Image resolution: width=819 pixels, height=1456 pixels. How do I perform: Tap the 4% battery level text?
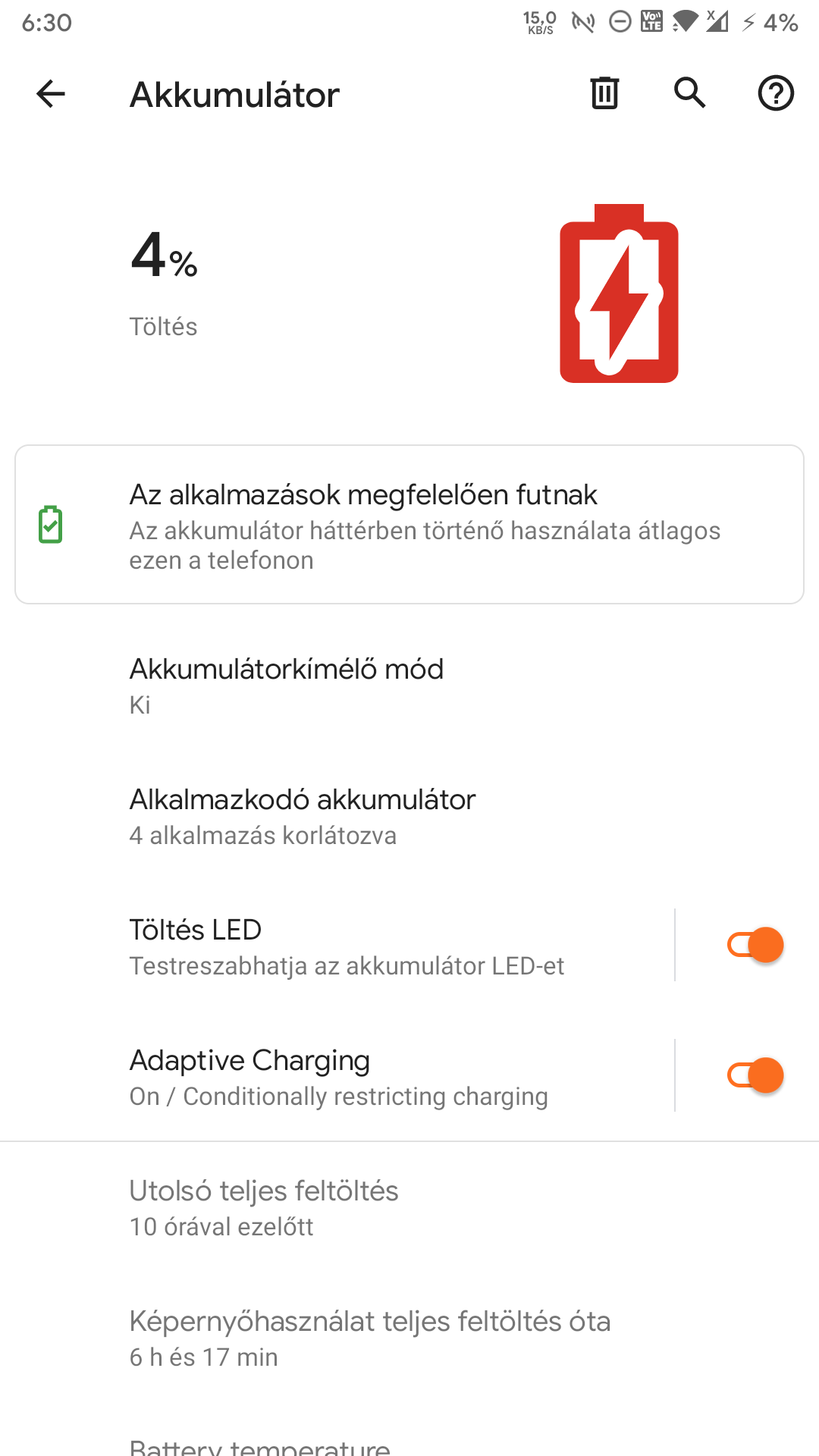point(164,258)
